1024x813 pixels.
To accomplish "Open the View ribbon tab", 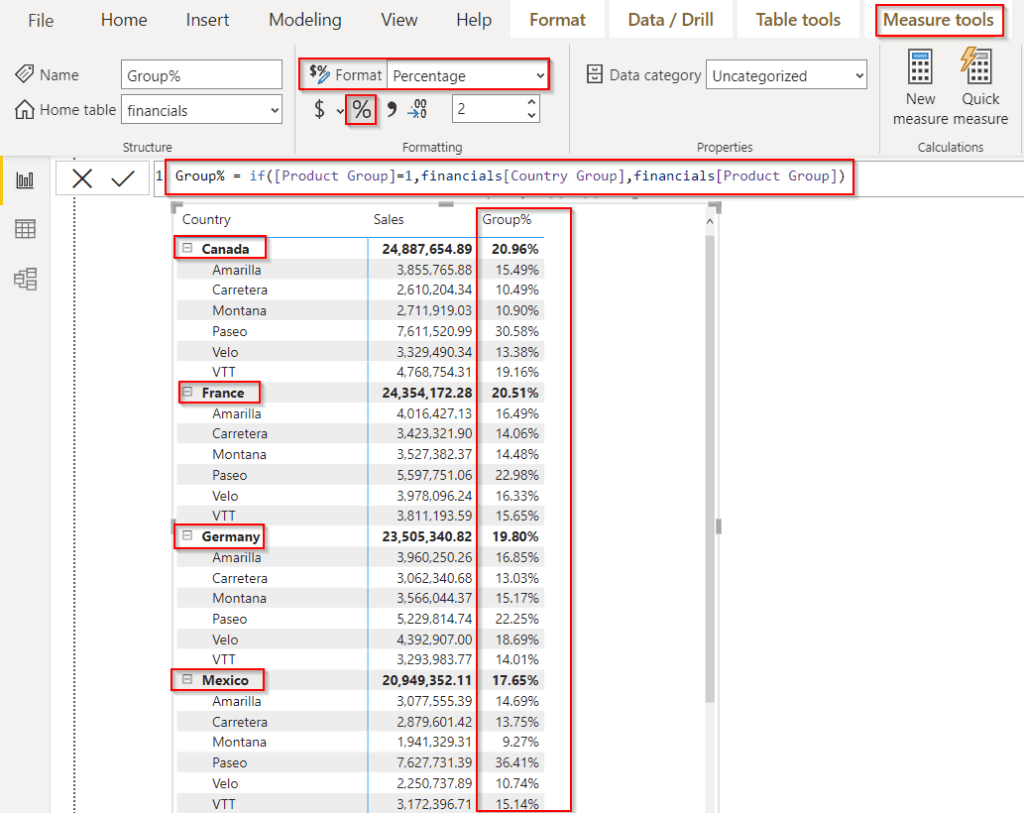I will click(399, 20).
